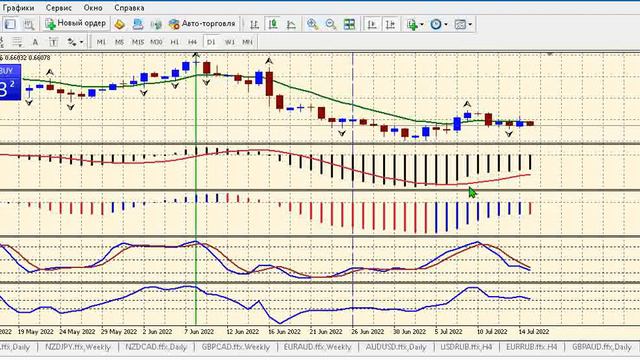Zoom in on the chart

pyautogui.click(x=312, y=24)
